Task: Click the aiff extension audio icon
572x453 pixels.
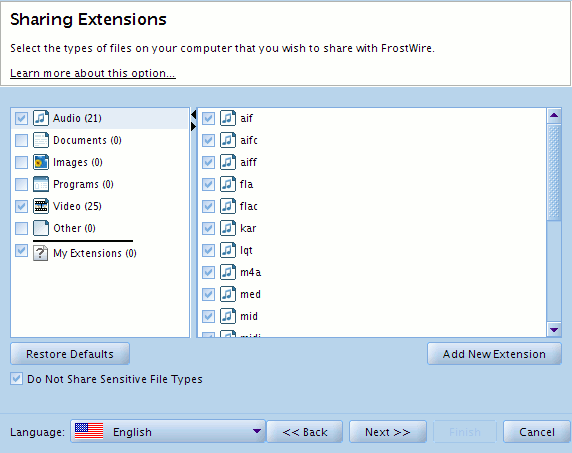Action: [228, 162]
